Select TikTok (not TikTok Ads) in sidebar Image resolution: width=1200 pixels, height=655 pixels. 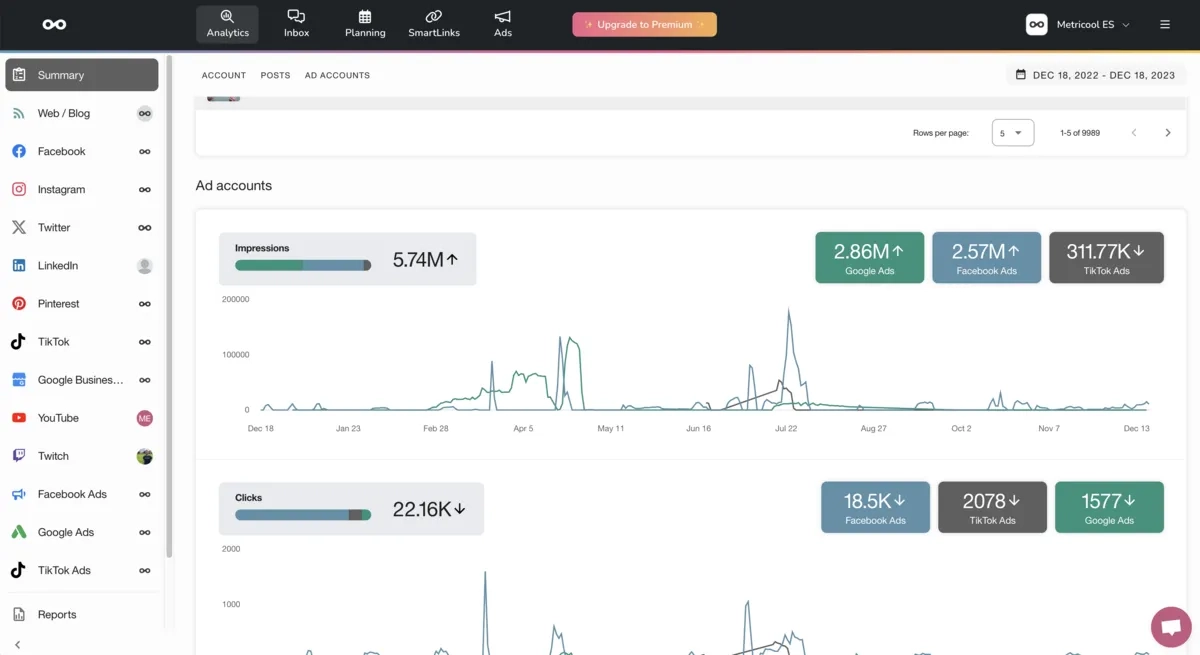[82, 341]
